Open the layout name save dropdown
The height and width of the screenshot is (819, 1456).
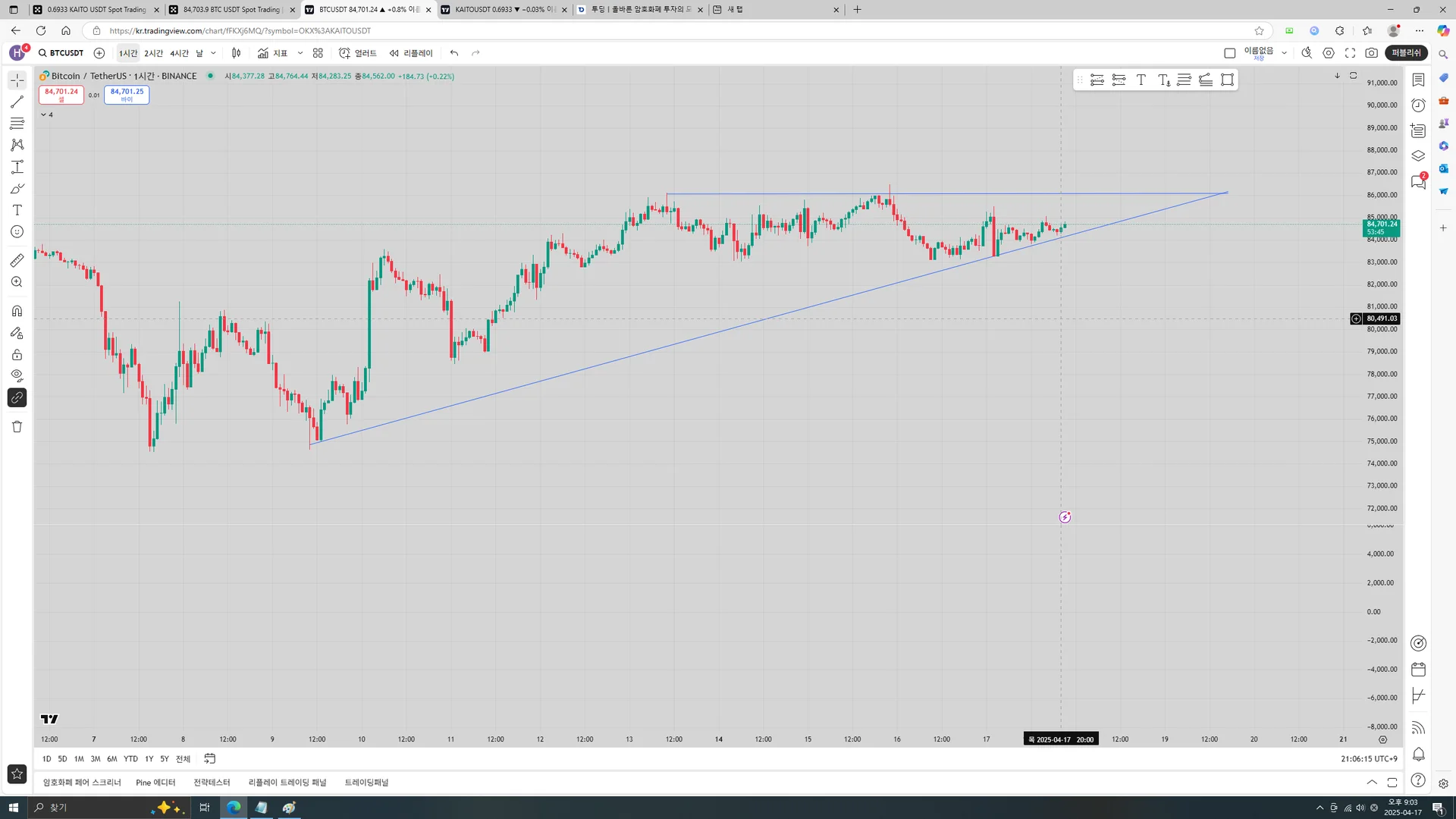click(1284, 53)
